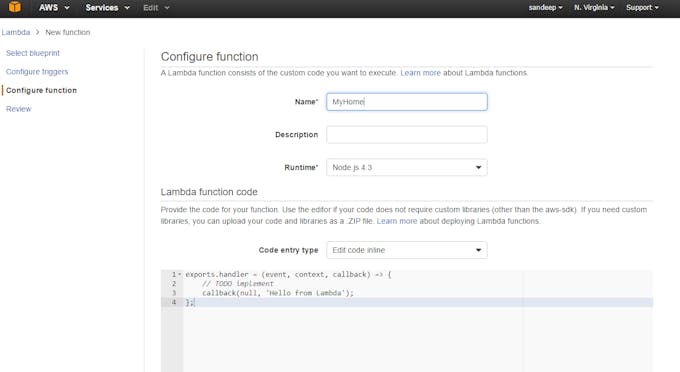Viewport: 680px width, 372px height.
Task: Expand the Runtime Node.js 4.3 dropdown
Action: [x=407, y=167]
